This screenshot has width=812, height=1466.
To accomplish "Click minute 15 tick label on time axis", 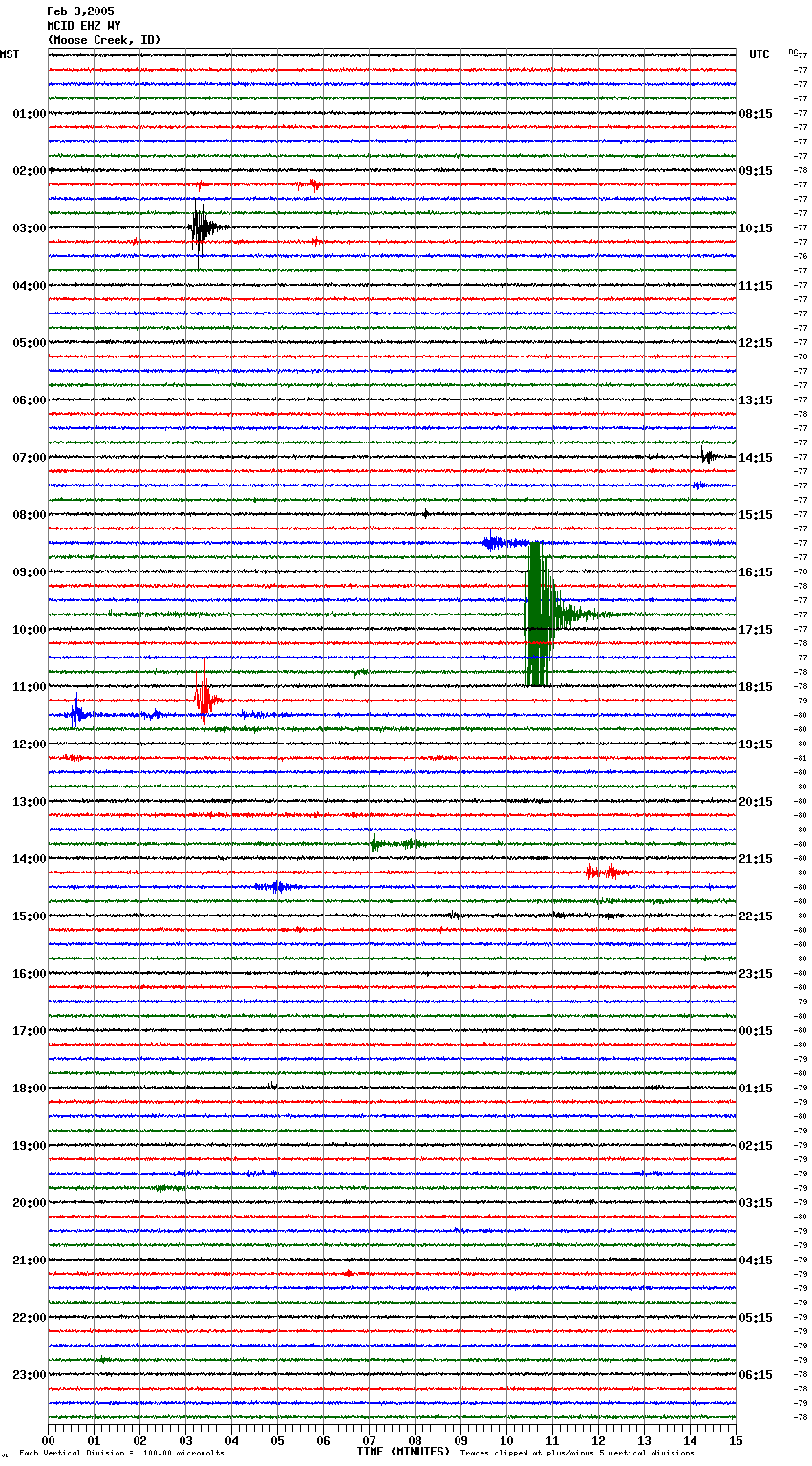I will (x=736, y=1440).
